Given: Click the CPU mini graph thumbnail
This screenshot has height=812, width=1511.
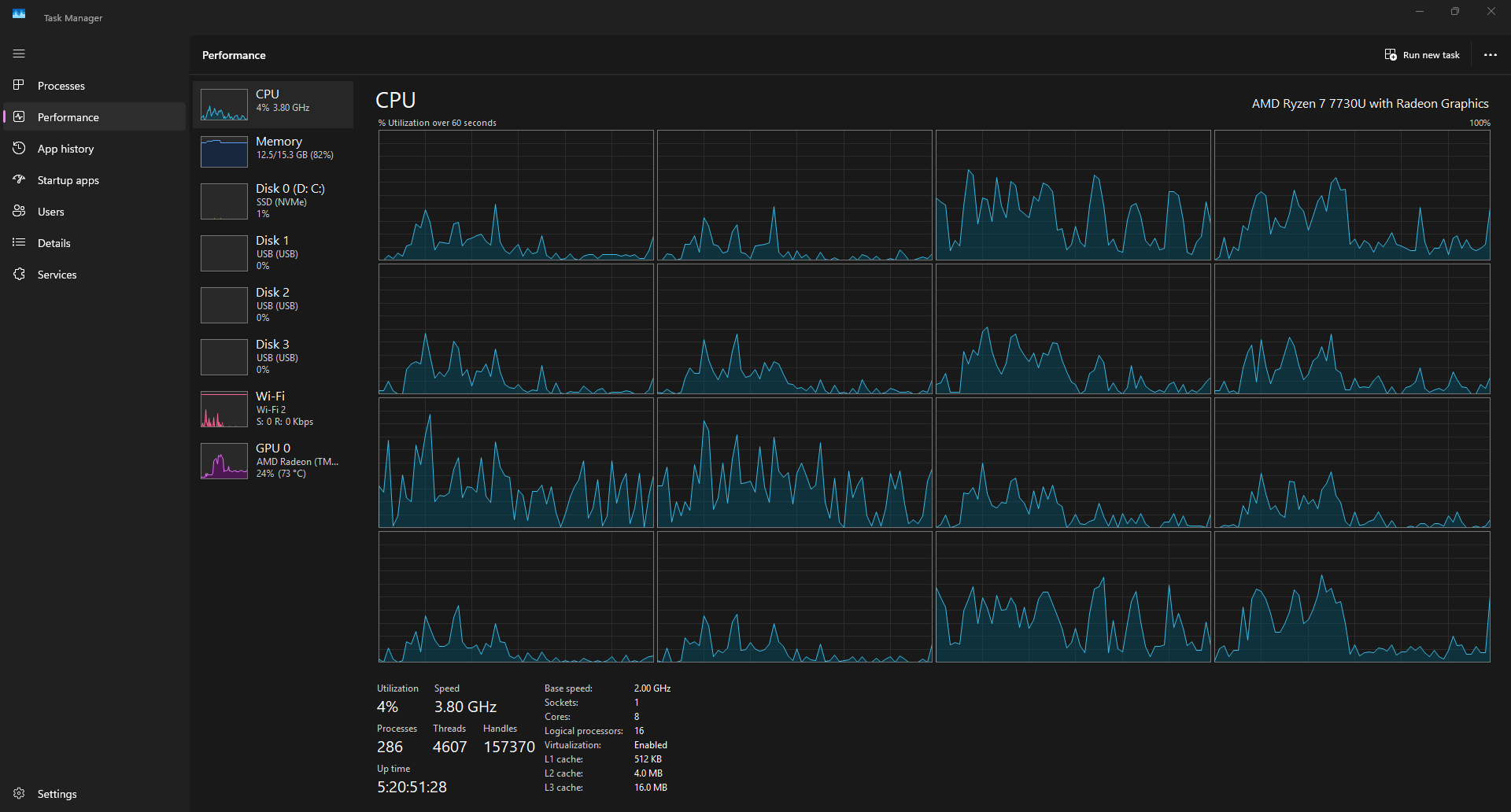Looking at the screenshot, I should (224, 105).
